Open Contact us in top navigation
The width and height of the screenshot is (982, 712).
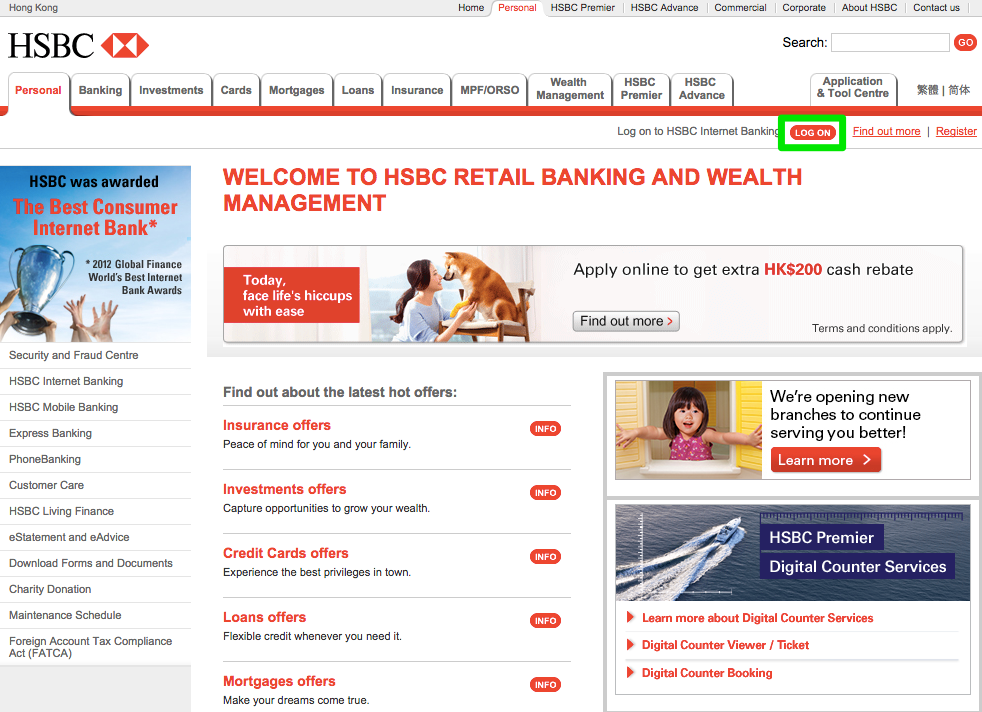click(x=936, y=8)
